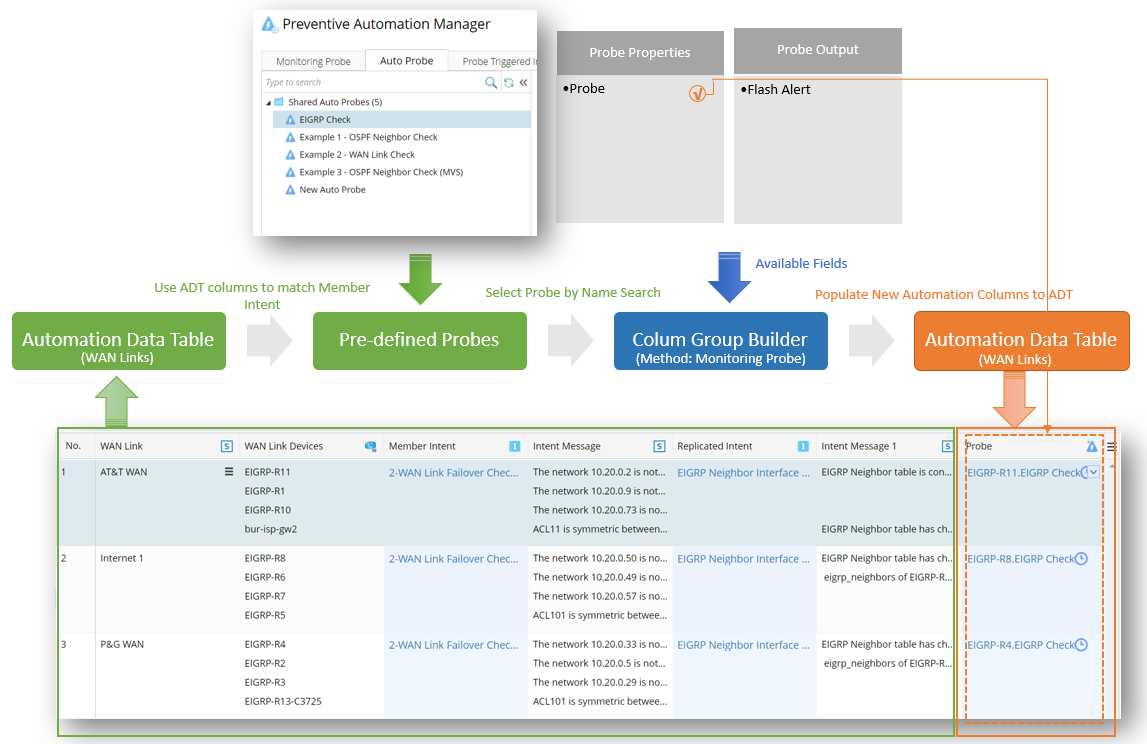
Task: Click the info icon beside Member Intent header
Action: point(515,446)
